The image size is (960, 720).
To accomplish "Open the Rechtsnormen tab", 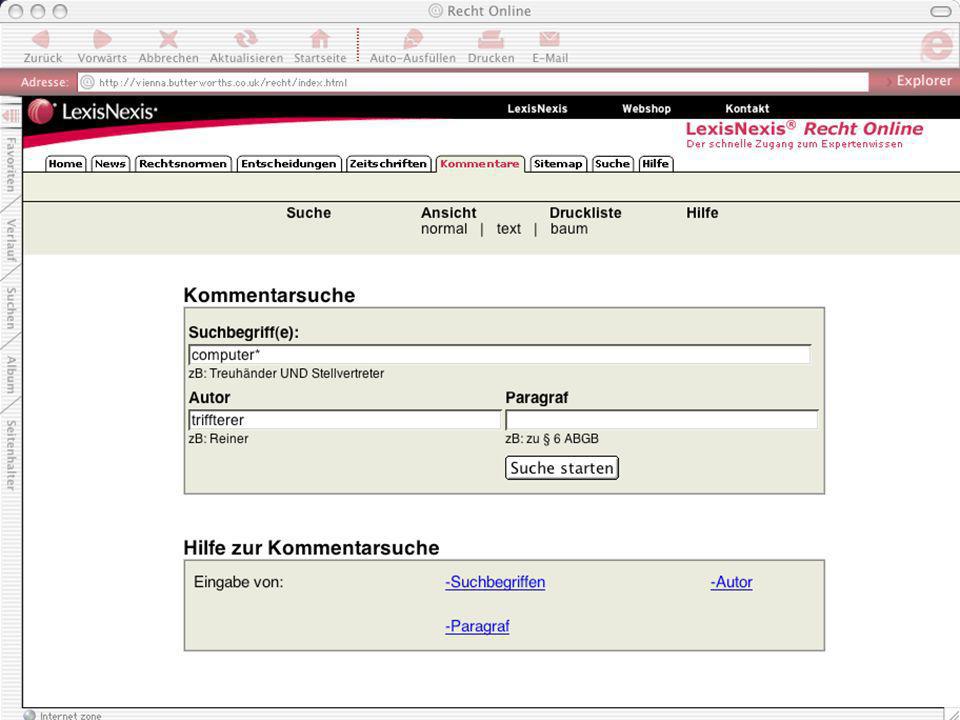I will click(183, 163).
